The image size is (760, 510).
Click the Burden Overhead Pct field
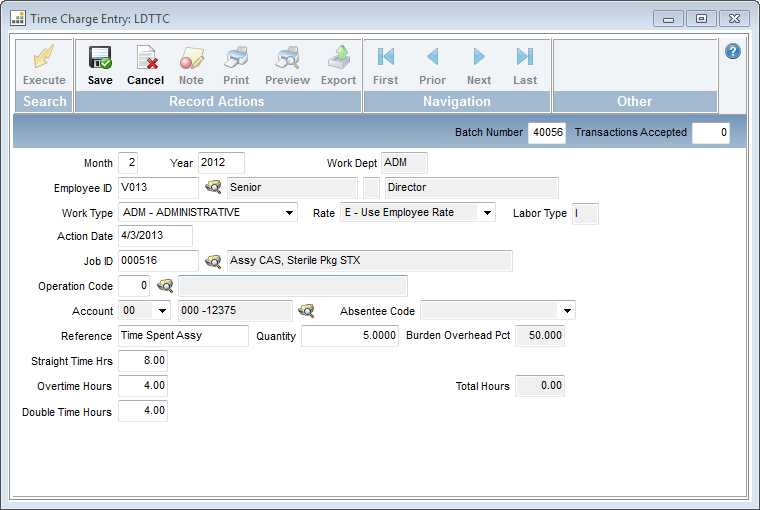[x=540, y=335]
